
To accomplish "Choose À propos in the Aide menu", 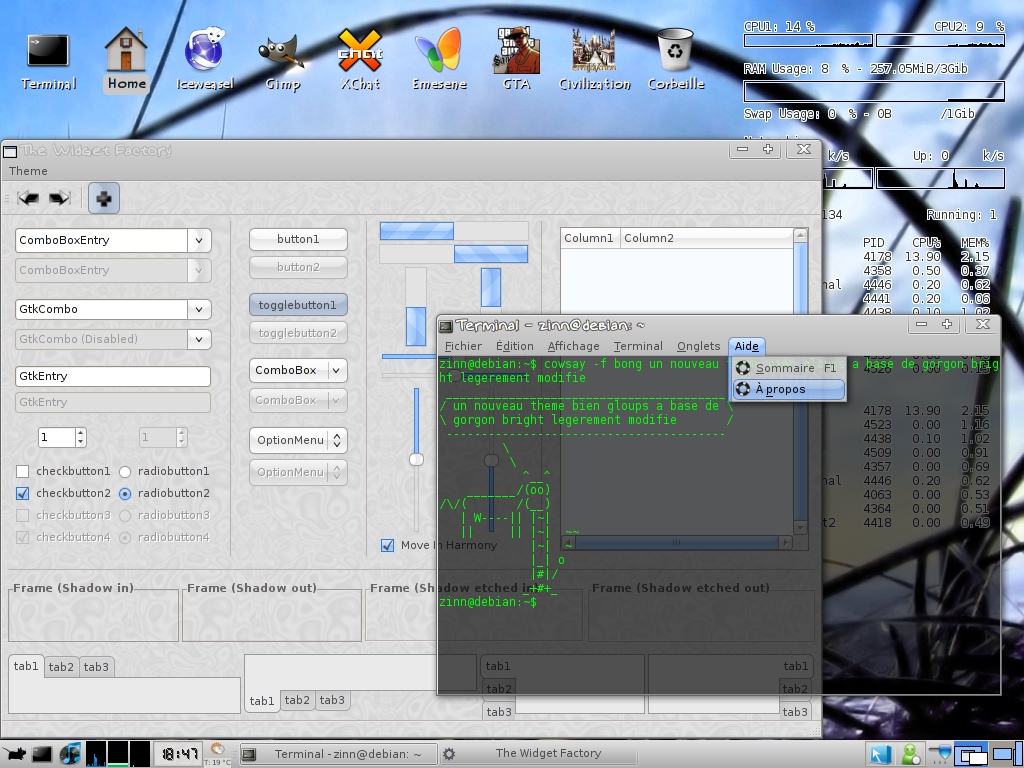I will [789, 390].
